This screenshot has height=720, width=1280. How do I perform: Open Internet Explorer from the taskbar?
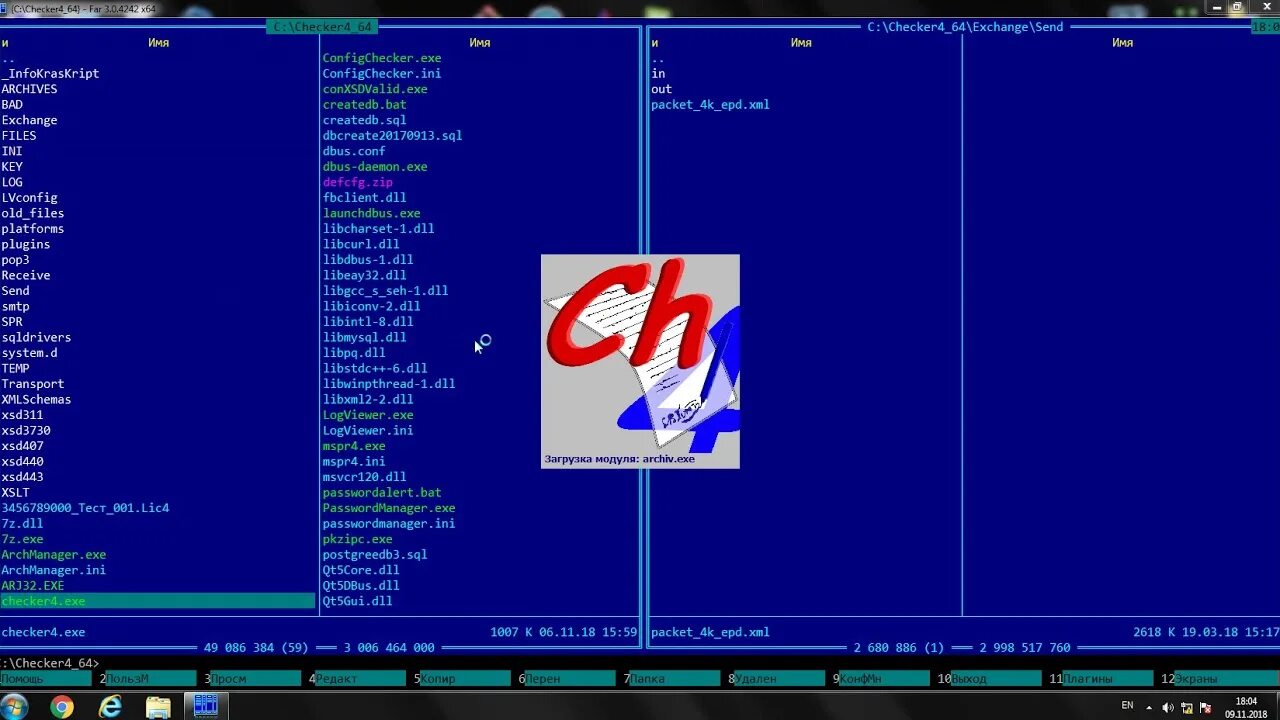click(110, 707)
